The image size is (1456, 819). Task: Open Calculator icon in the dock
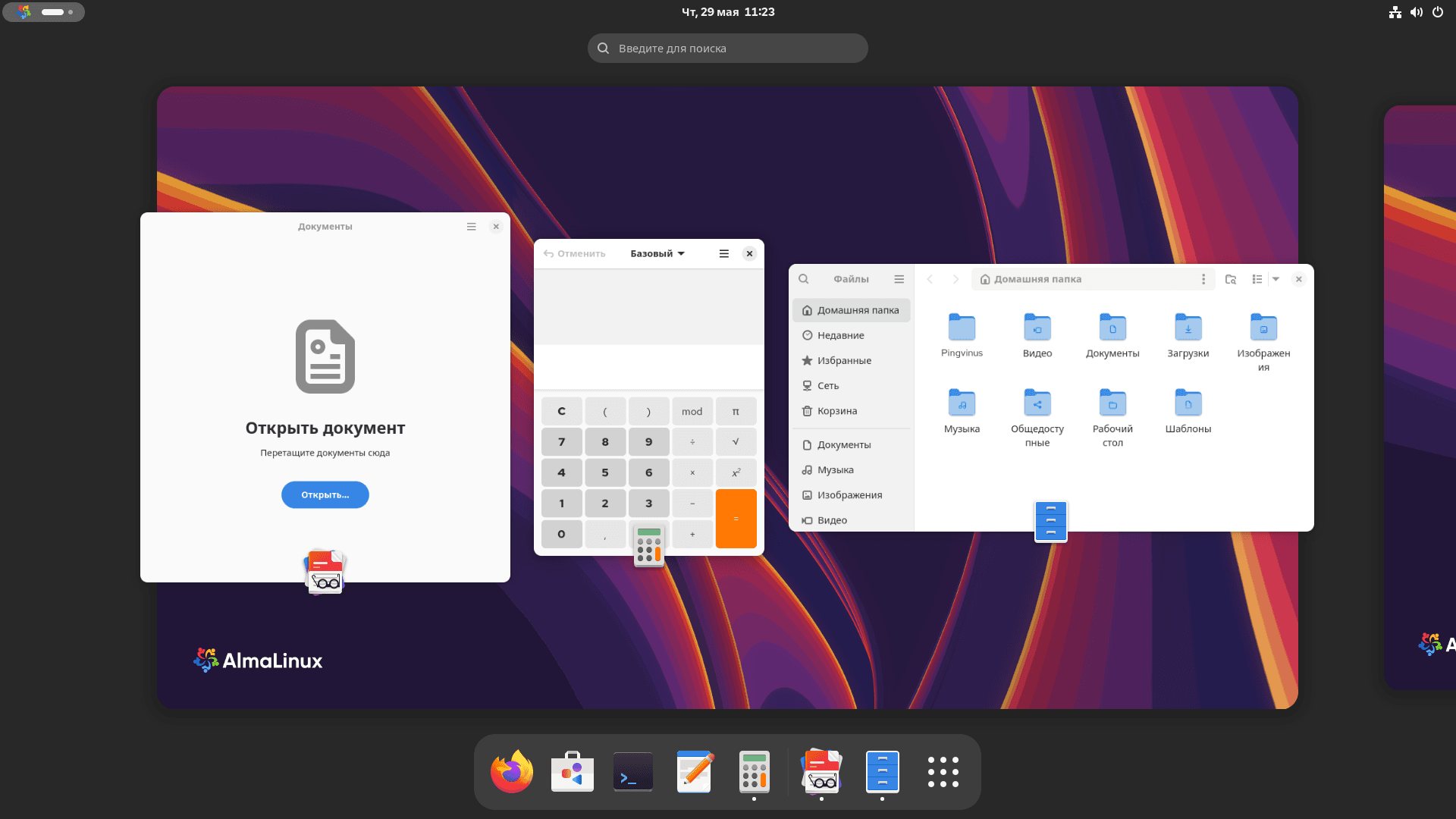[x=755, y=772]
